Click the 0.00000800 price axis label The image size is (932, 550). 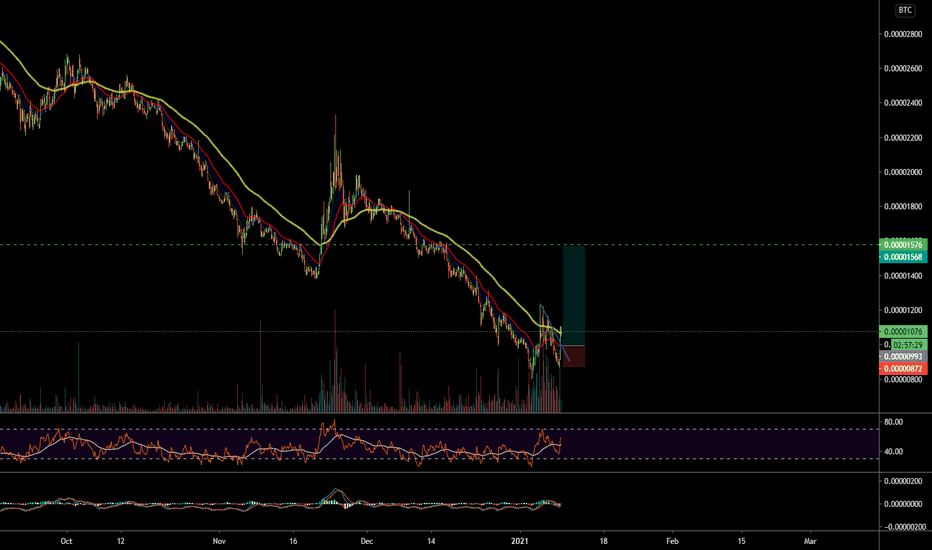pyautogui.click(x=903, y=379)
